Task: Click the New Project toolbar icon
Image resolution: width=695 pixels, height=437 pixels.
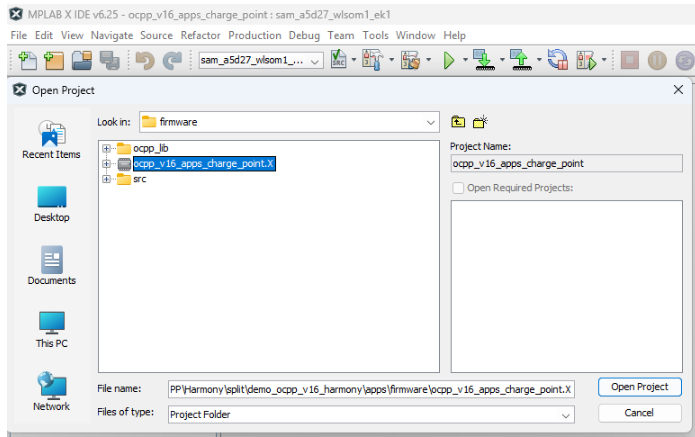Action: (54, 60)
